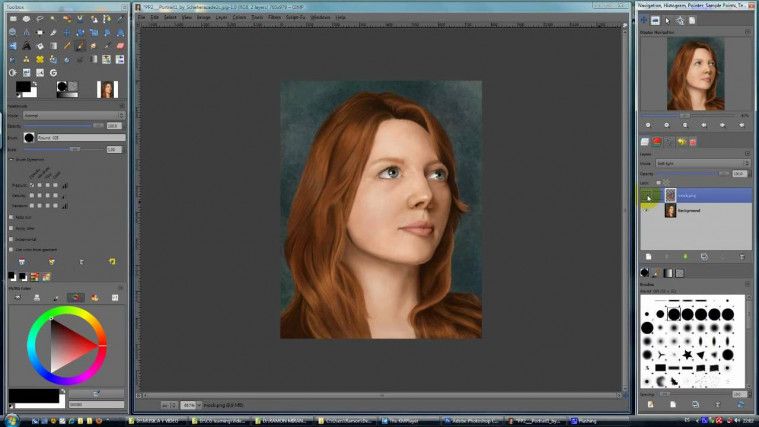
Task: Click the HTML notation input field
Action: [96, 404]
